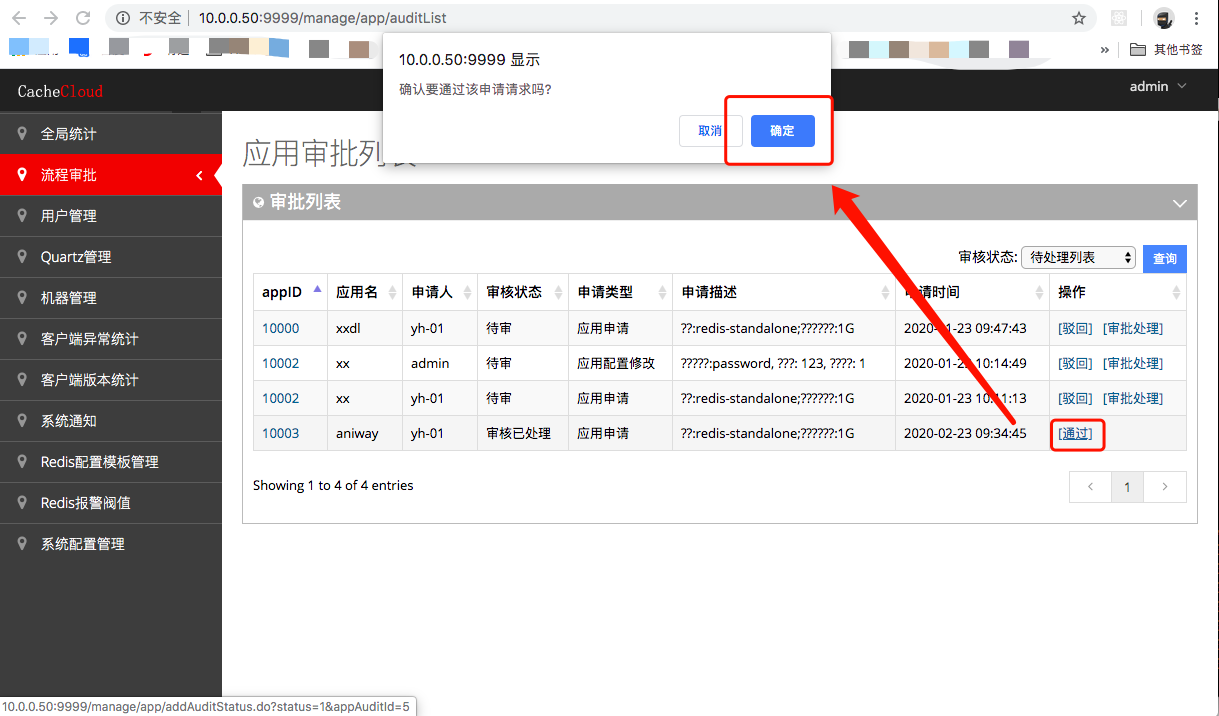Click the site security info icon

click(x=124, y=18)
